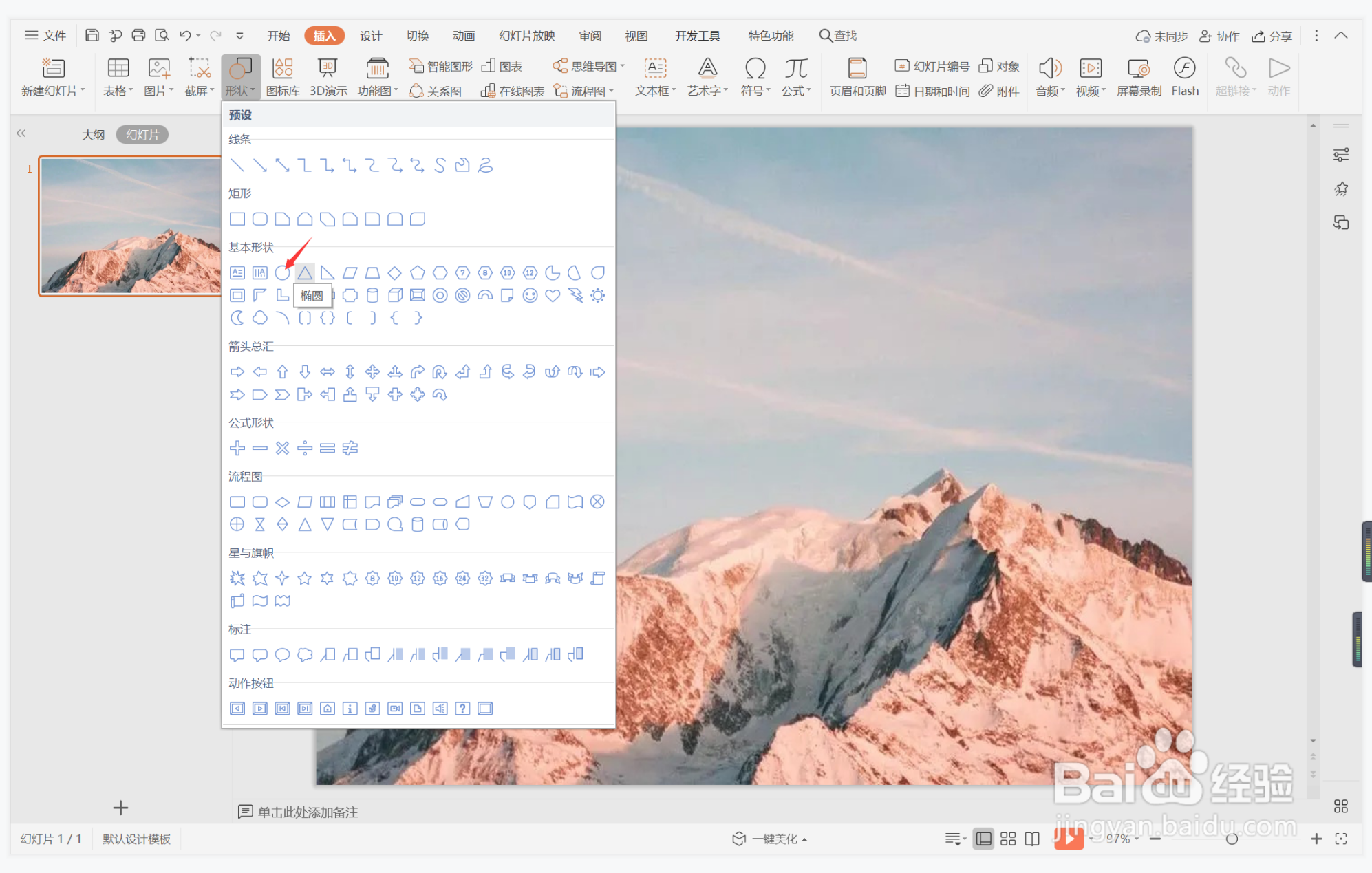This screenshot has height=873, width=1372.
Task: Open the Design (设计) ribbon tab
Action: (371, 36)
